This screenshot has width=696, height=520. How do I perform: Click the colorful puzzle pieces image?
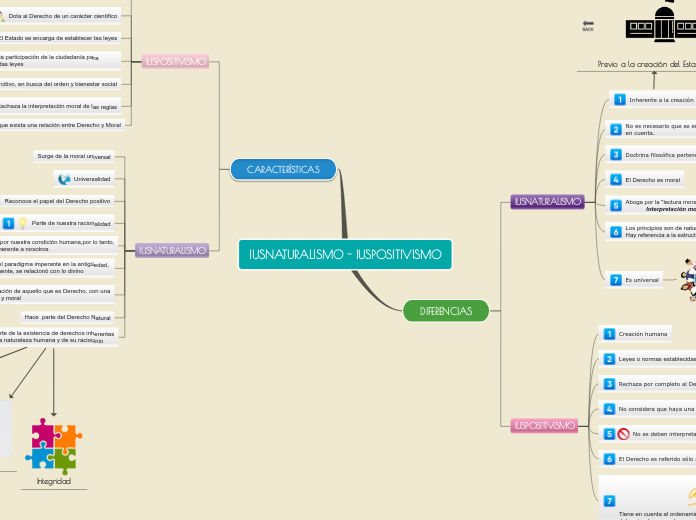[54, 446]
